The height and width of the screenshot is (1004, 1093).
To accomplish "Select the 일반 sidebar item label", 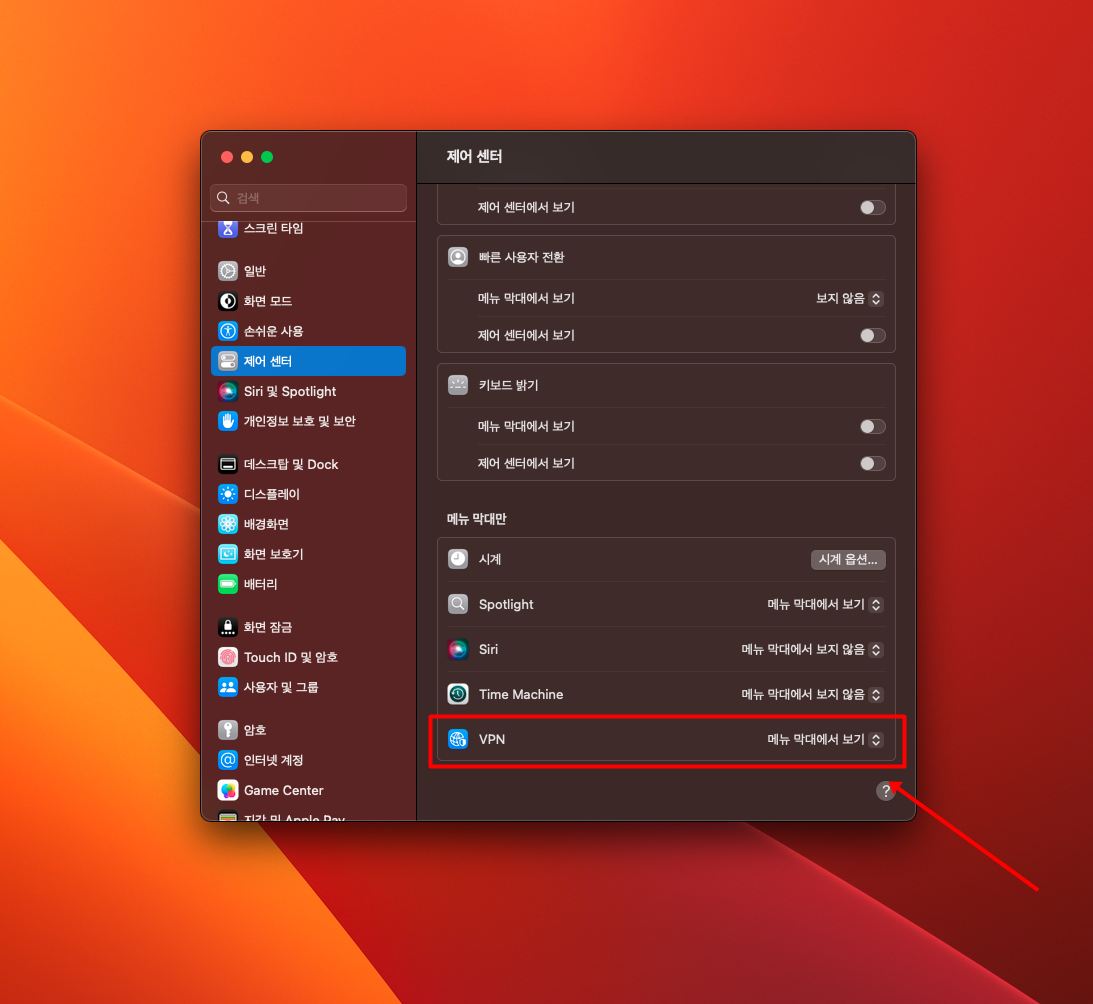I will click(x=255, y=271).
